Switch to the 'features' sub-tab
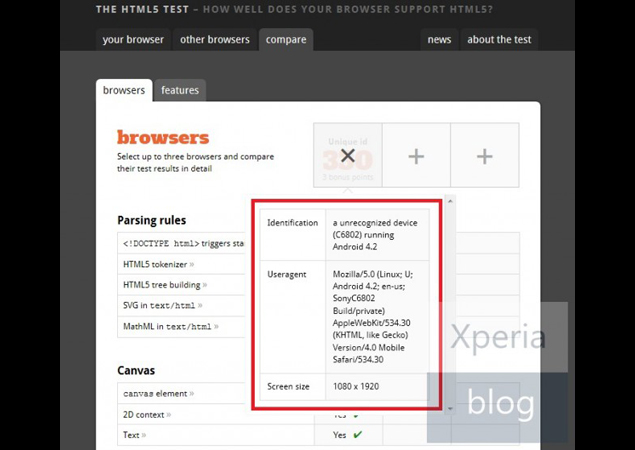 [x=180, y=90]
